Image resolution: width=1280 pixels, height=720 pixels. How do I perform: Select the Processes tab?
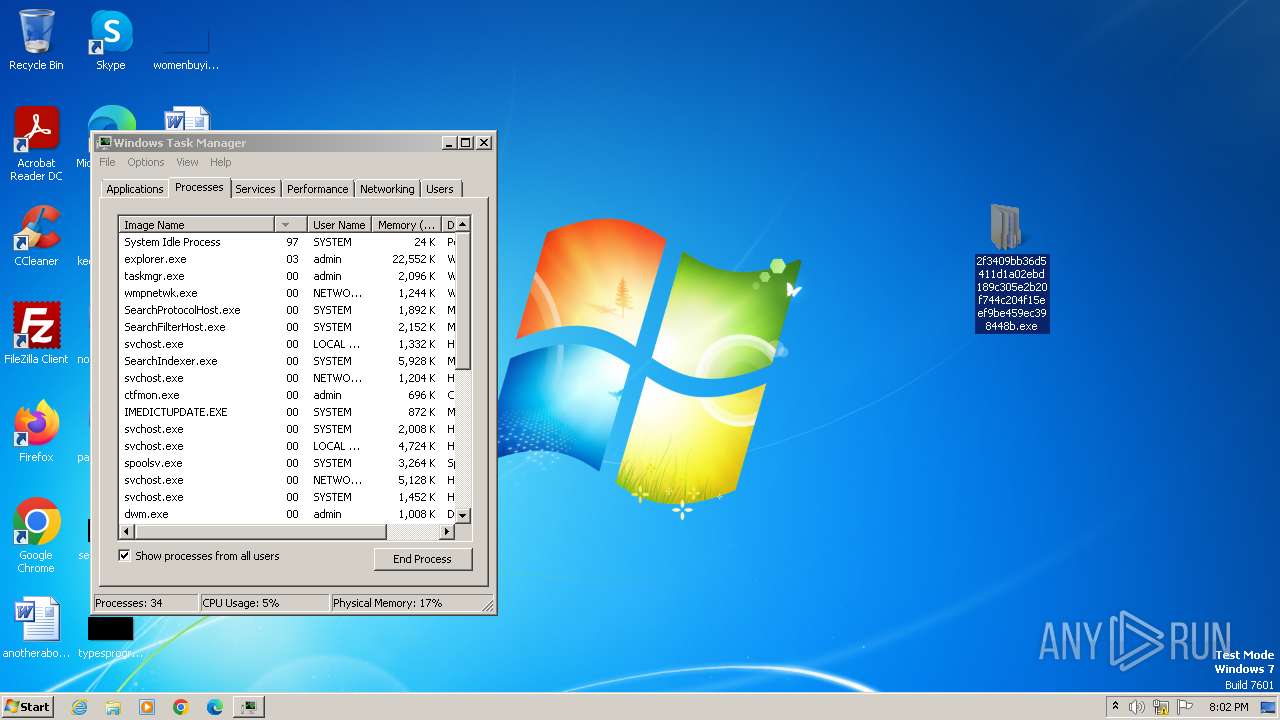[x=198, y=187]
